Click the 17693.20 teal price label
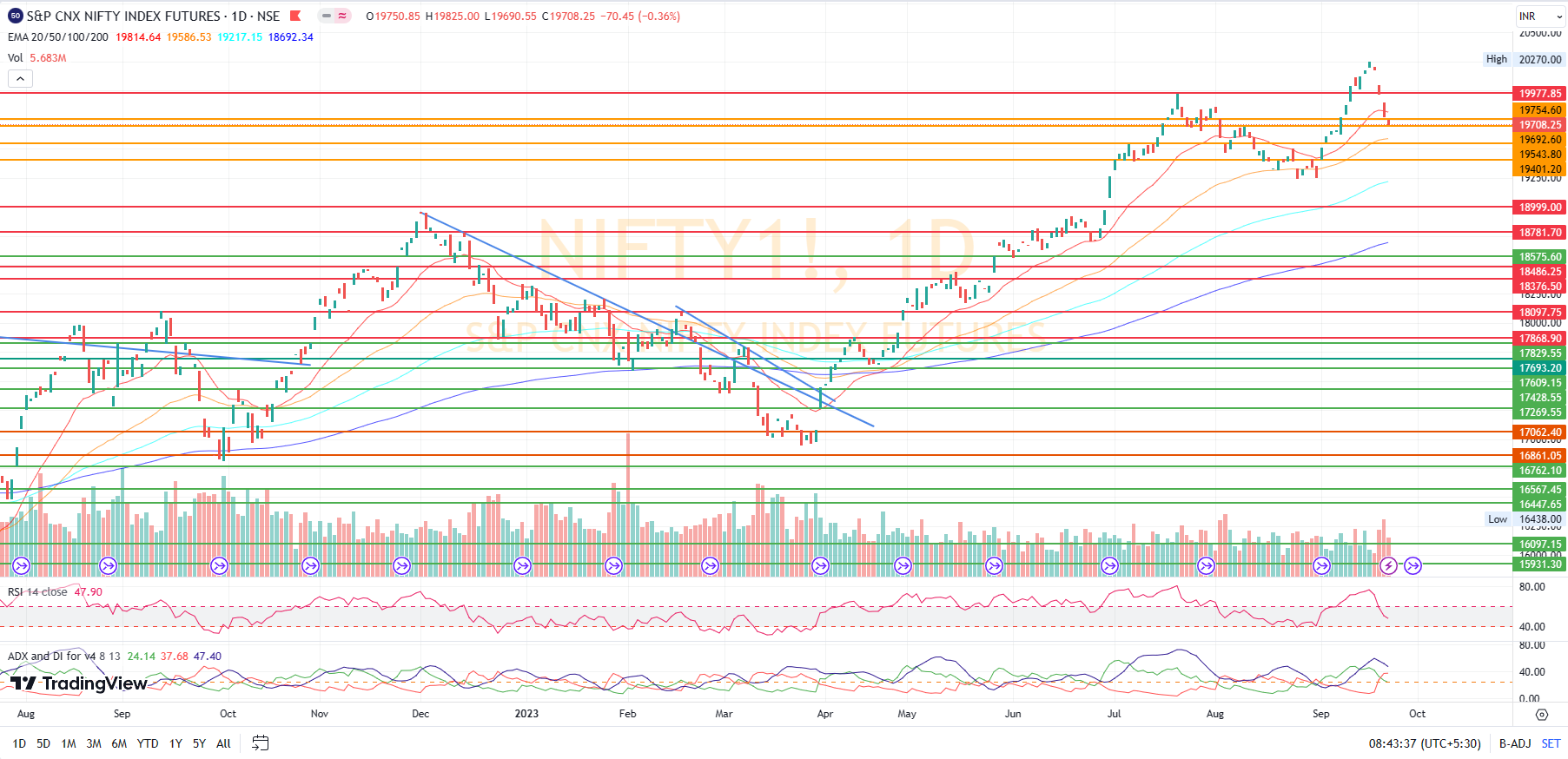Viewport: 1568px width, 759px height. (1540, 368)
